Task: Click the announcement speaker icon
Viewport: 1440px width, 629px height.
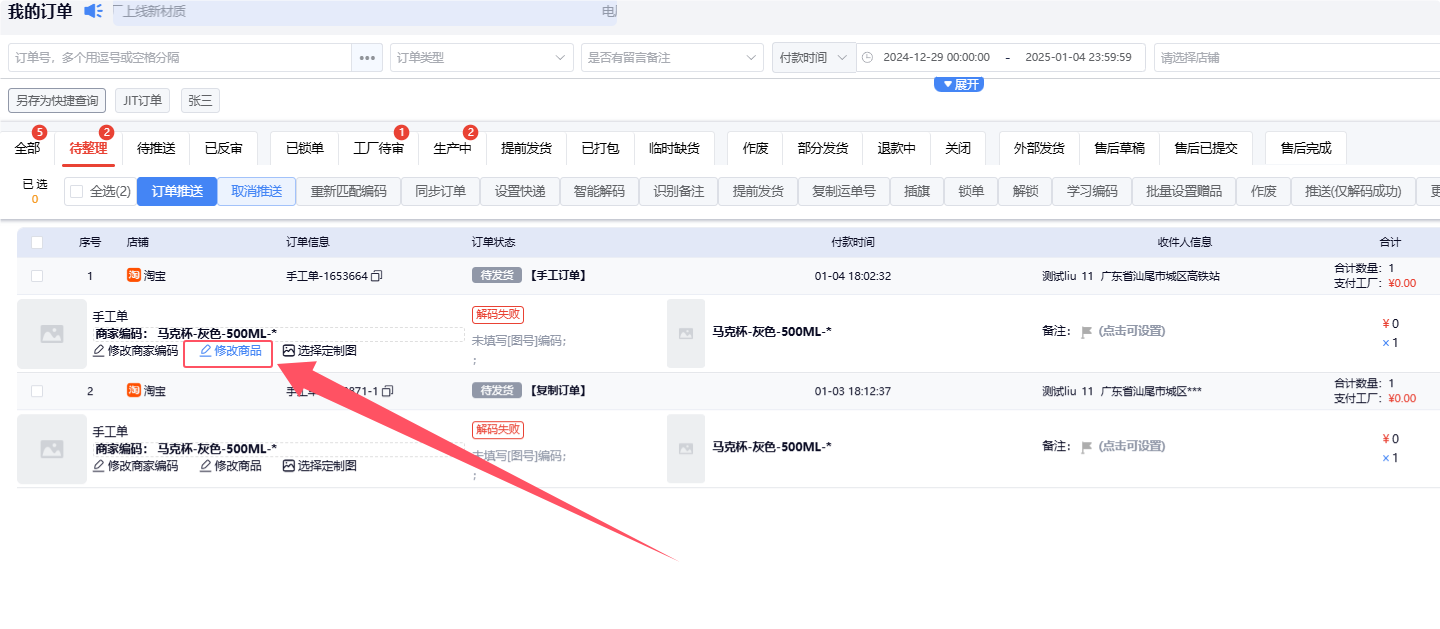Action: [93, 11]
